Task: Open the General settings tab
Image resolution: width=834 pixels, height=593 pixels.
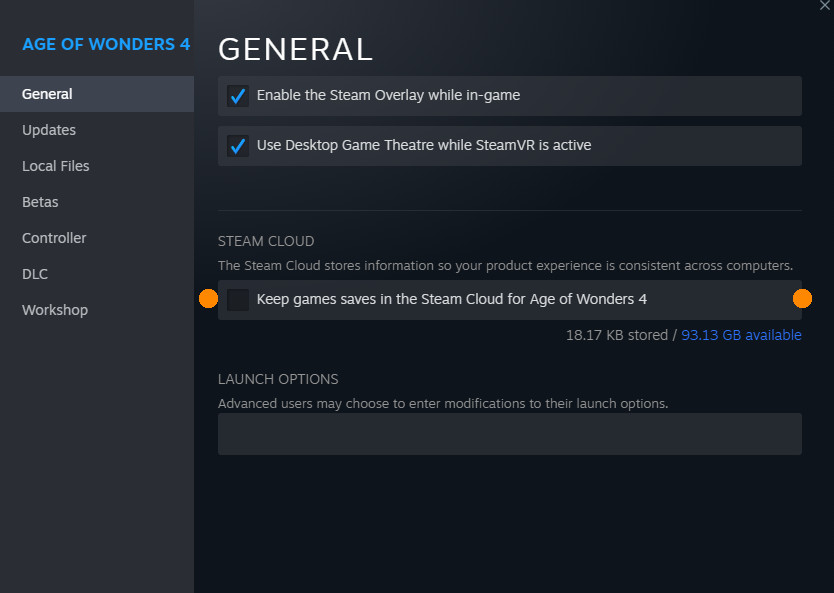Action: click(x=47, y=94)
